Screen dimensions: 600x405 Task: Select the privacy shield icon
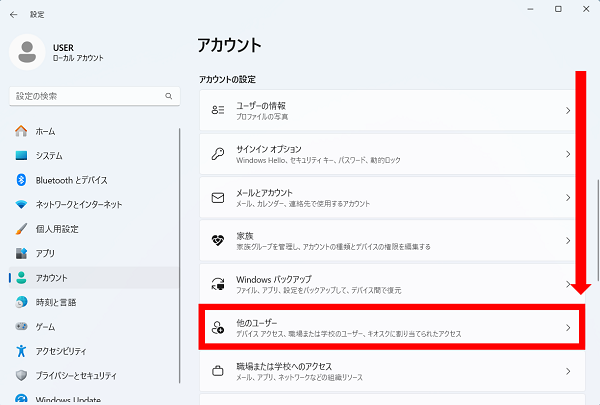pos(21,375)
